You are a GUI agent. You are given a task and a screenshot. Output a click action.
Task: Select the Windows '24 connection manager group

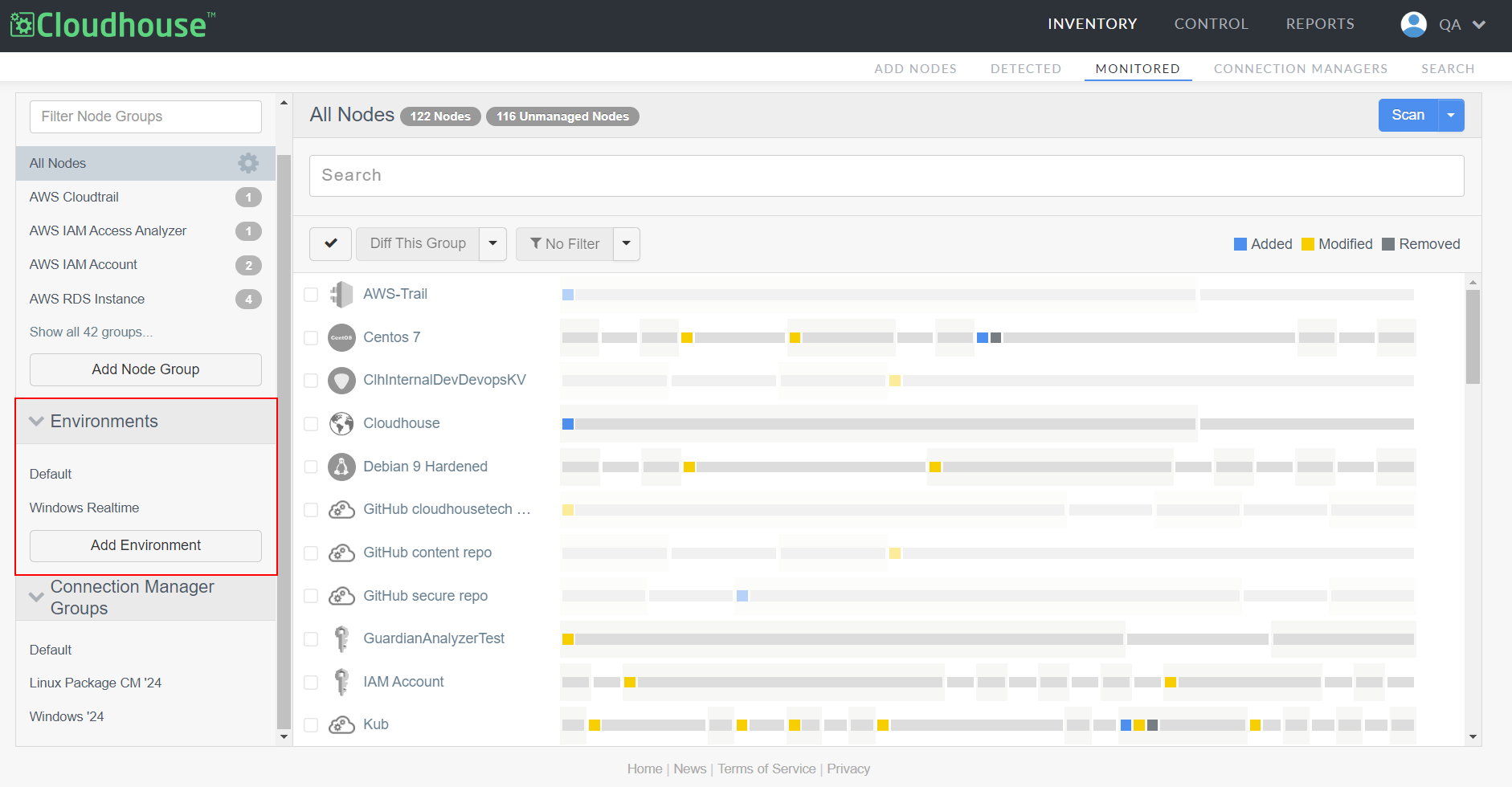(67, 716)
